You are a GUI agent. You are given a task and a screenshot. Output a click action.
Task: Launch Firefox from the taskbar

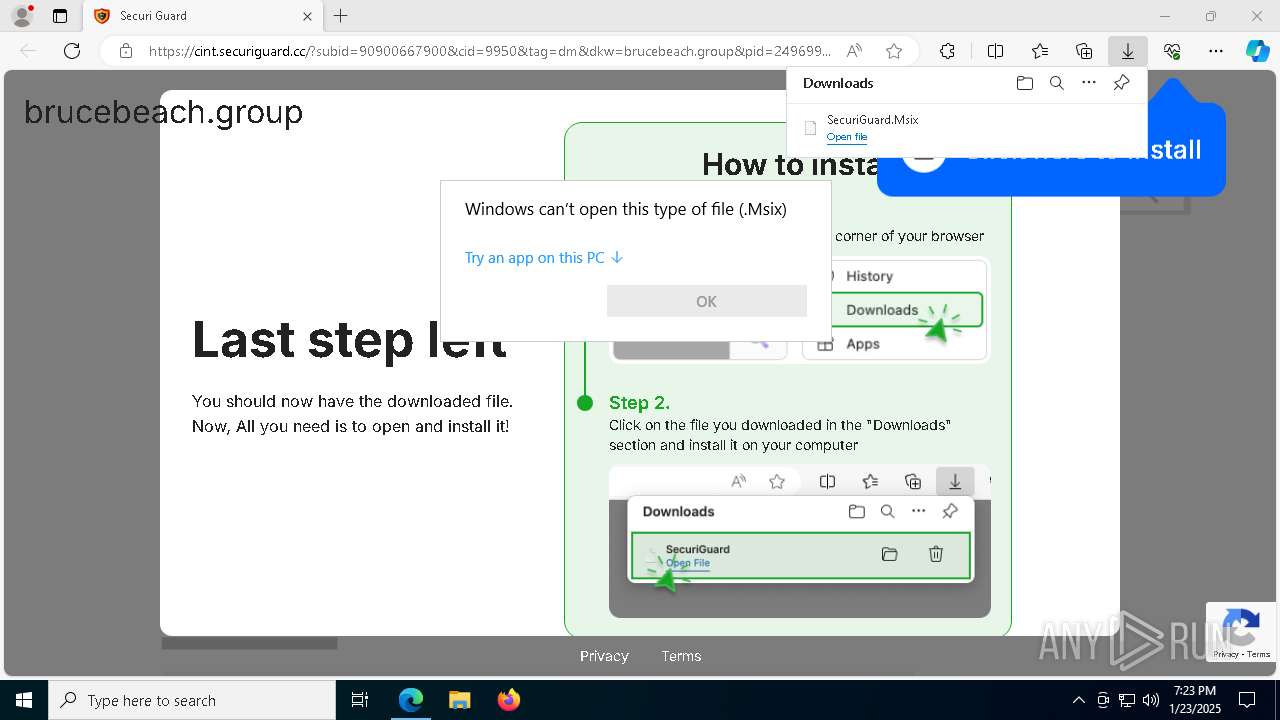click(x=508, y=700)
